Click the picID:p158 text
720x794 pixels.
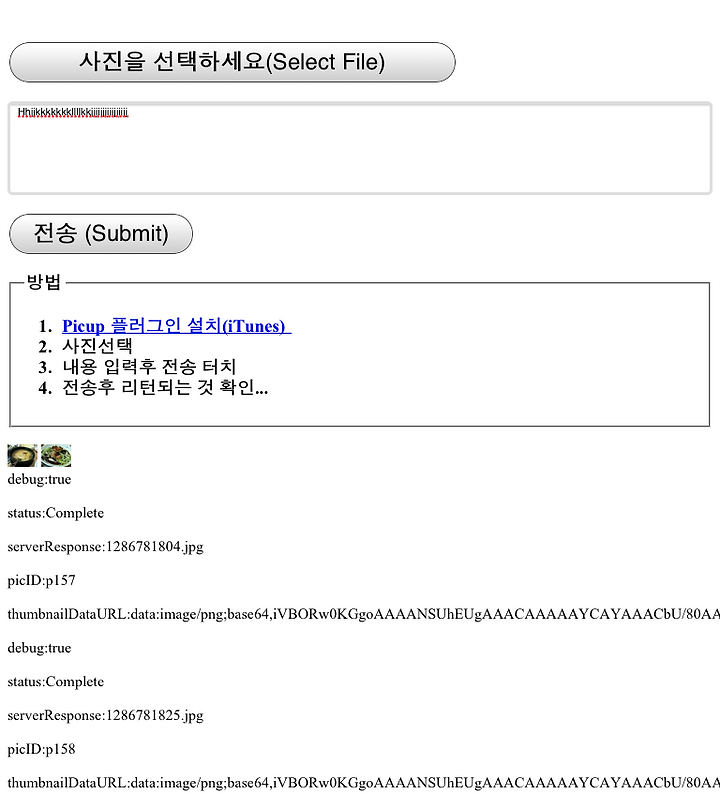[x=42, y=749]
